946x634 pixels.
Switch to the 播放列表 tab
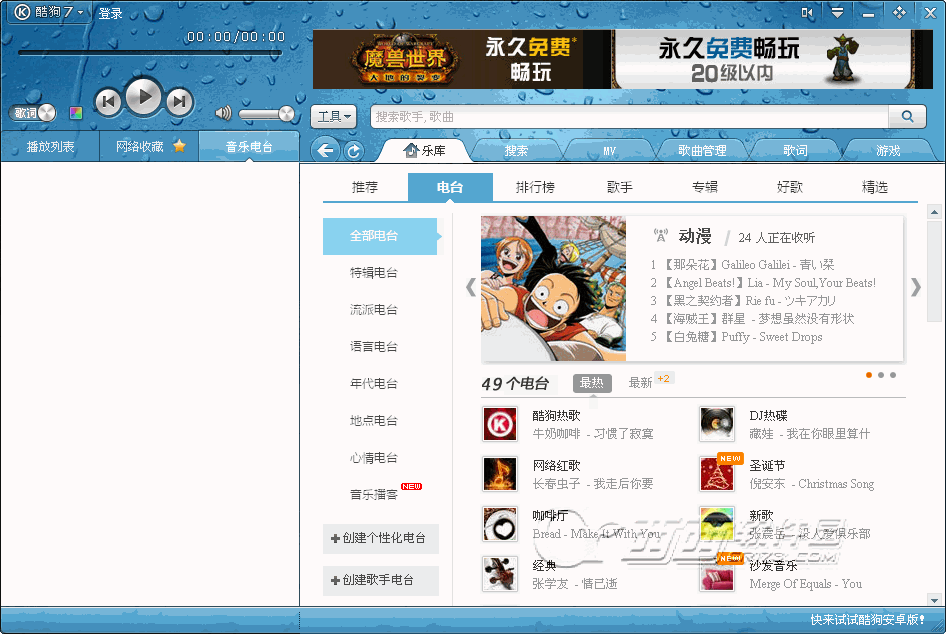point(50,147)
